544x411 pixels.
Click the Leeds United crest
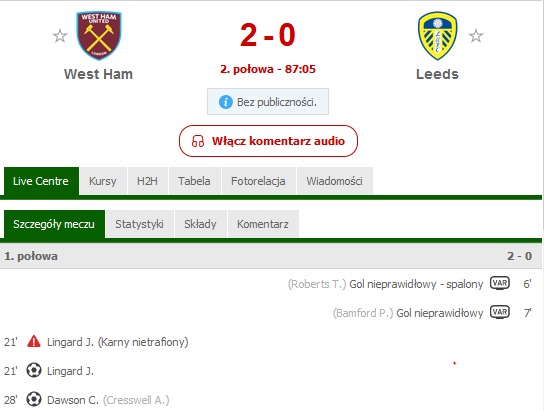(437, 36)
